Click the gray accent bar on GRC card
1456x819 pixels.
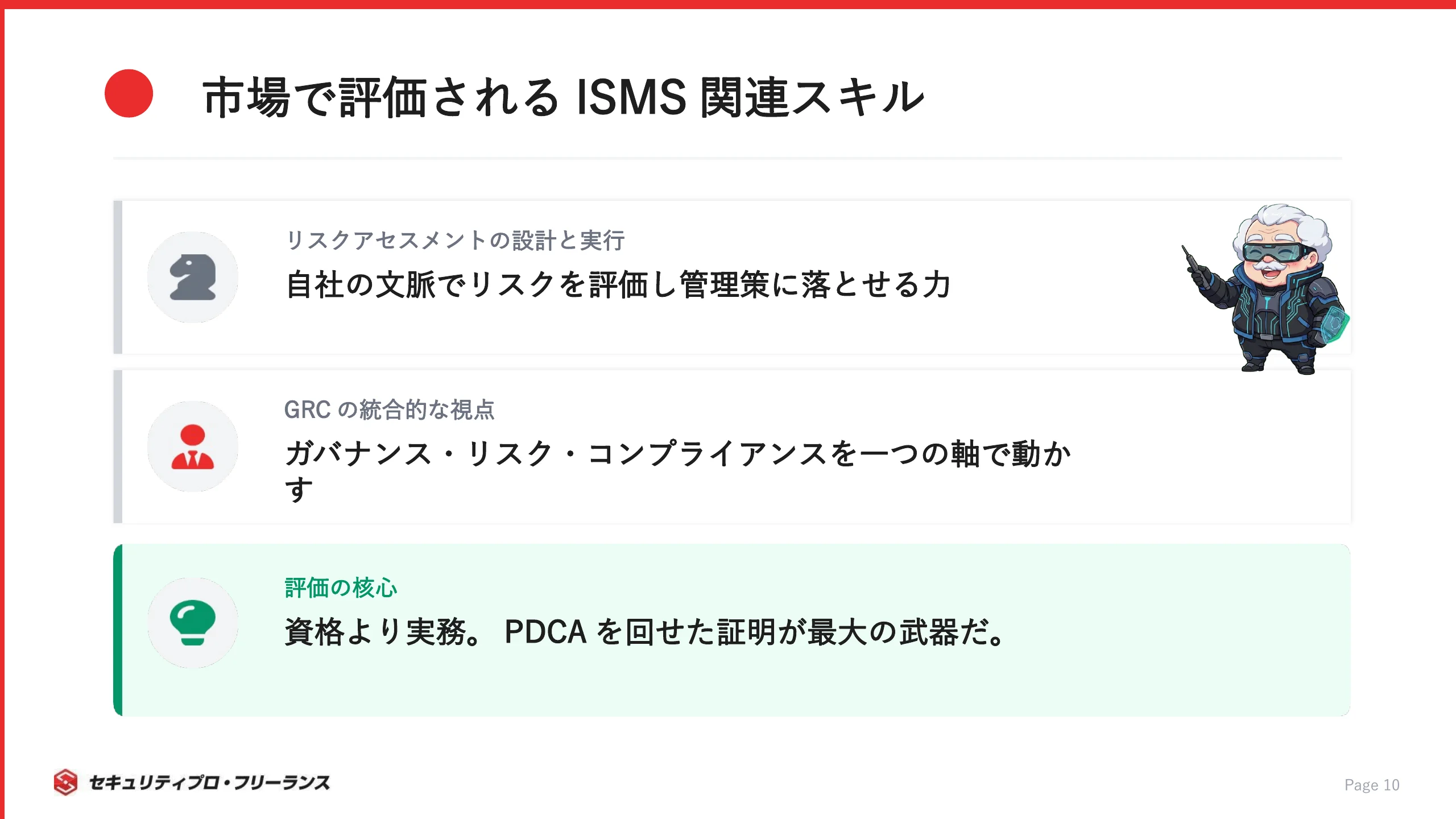point(118,446)
